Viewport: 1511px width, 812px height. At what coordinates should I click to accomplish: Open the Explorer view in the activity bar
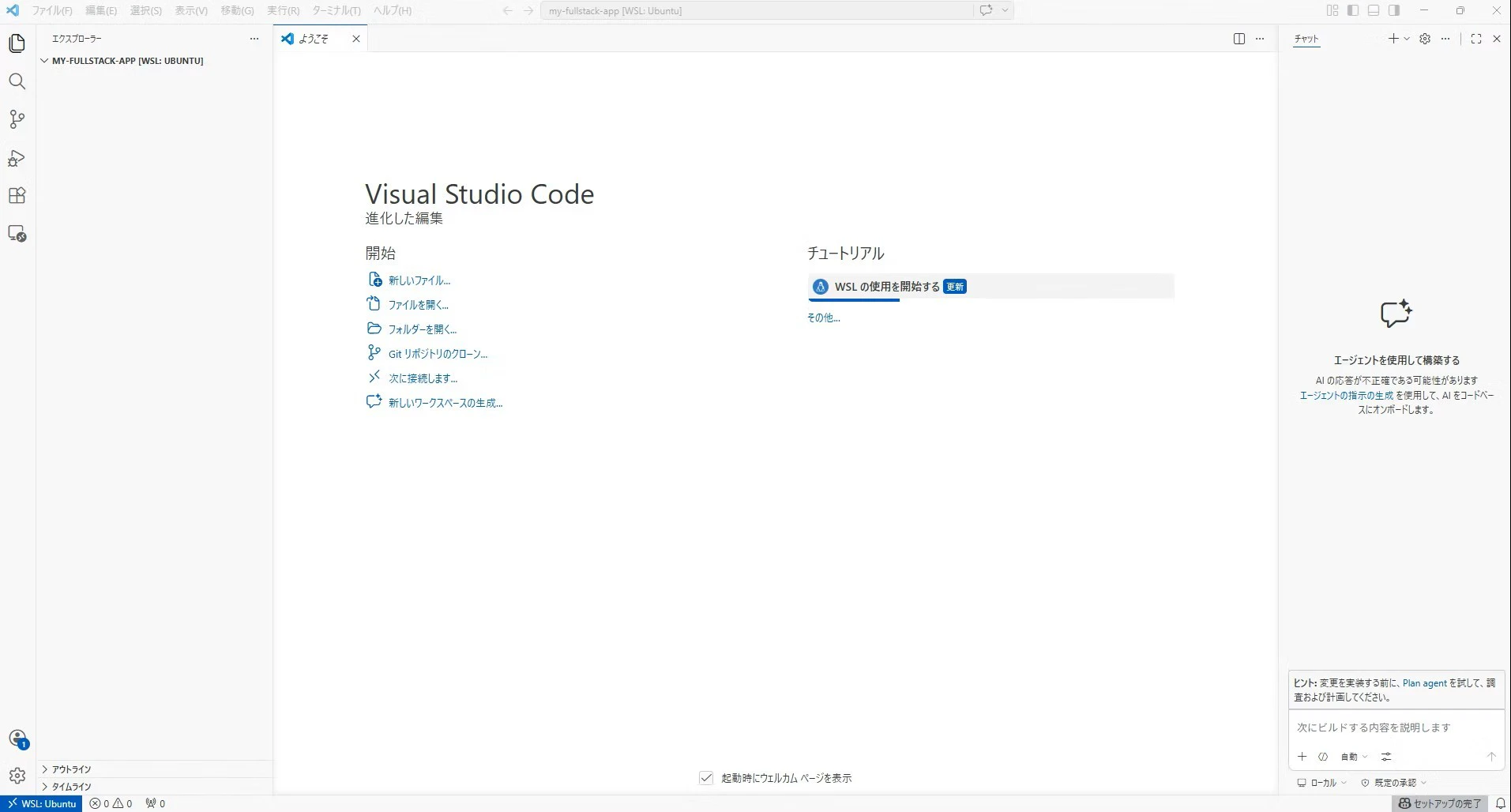(17, 43)
